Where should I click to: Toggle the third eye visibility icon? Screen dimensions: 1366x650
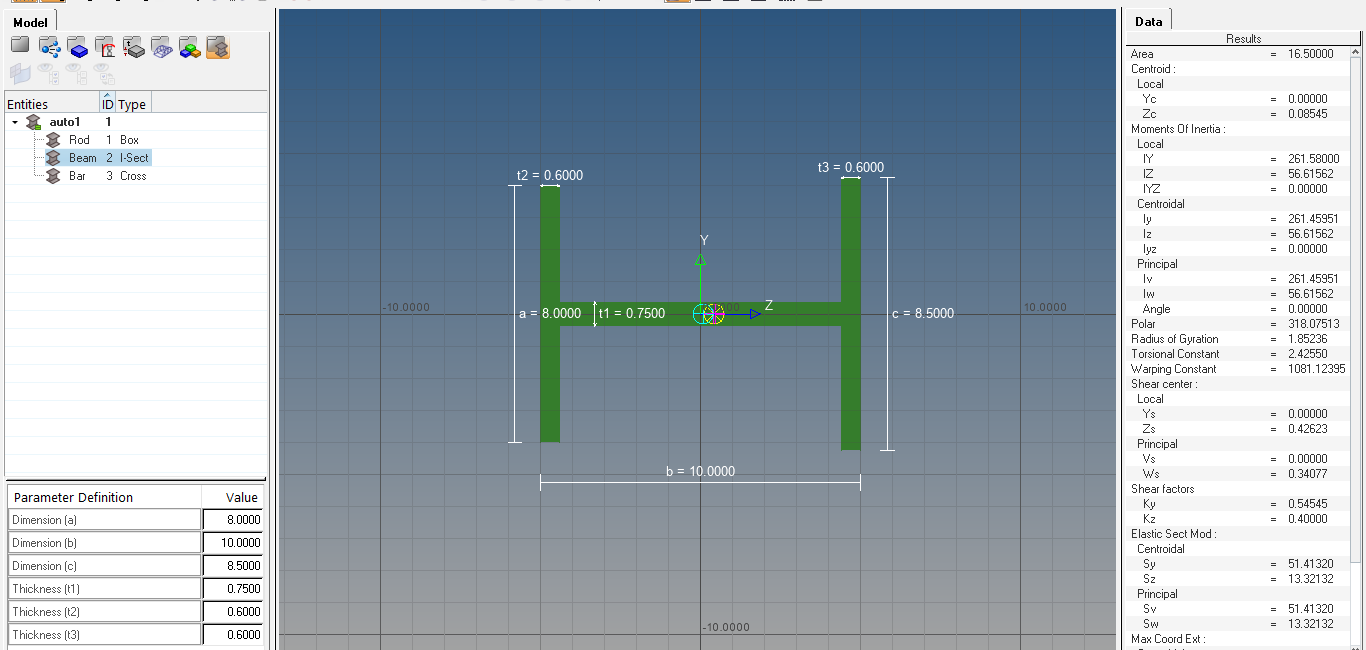pyautogui.click(x=103, y=73)
